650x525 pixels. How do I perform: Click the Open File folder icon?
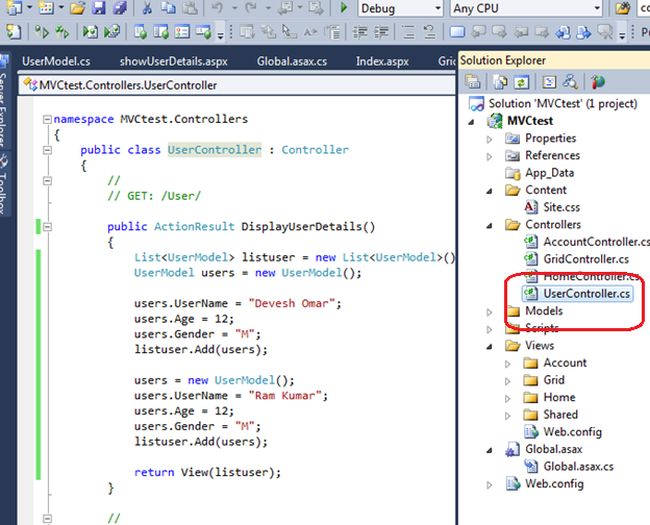click(x=77, y=8)
